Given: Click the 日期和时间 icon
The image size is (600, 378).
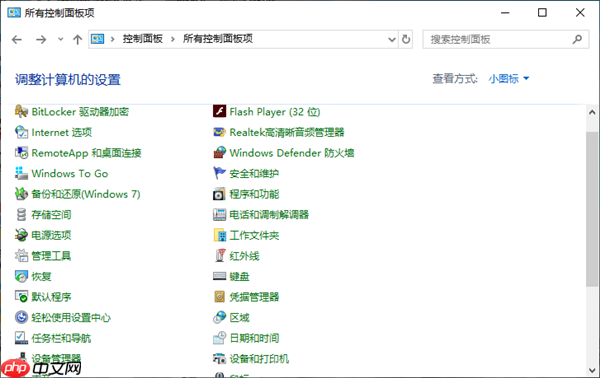Looking at the screenshot, I should click(x=219, y=338).
